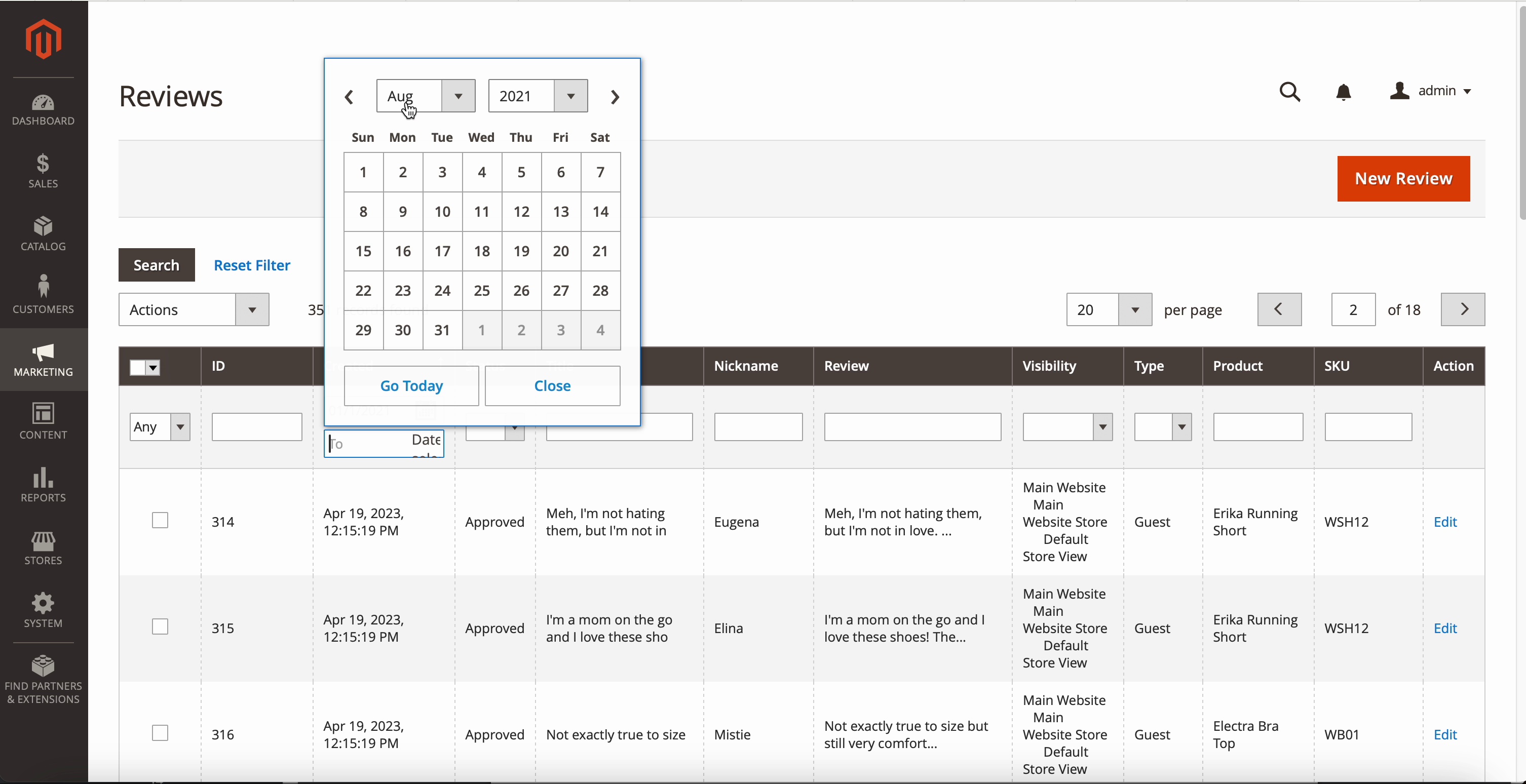Go to next month in calendar
Viewport: 1526px width, 784px height.
click(x=615, y=97)
